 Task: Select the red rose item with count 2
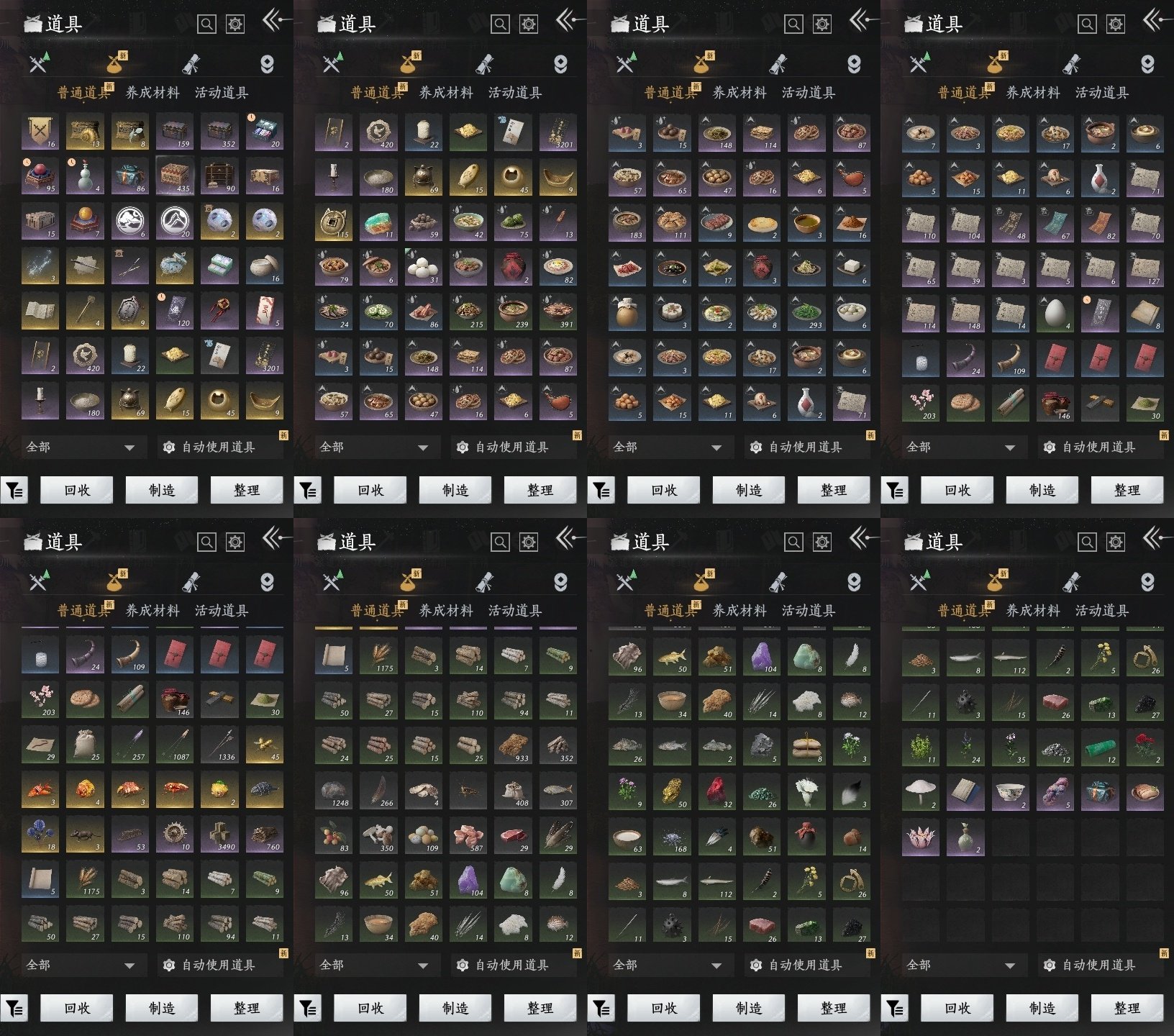pos(1145,747)
